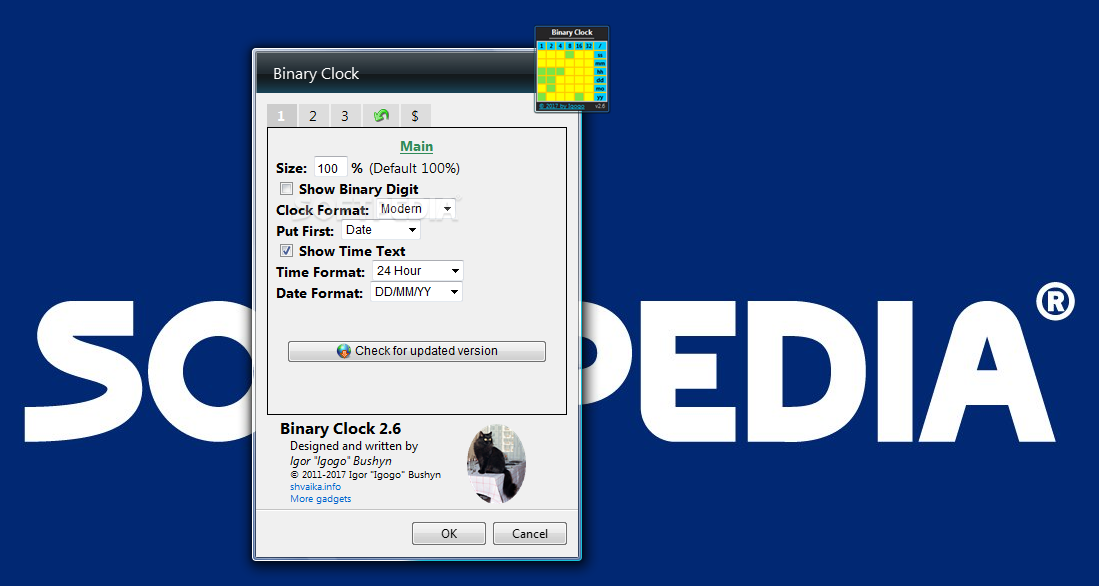Screen dimensions: 1099x586
Task: Click the 'Igor "Igogo" Bushyn' italic author name
Action: (341, 461)
